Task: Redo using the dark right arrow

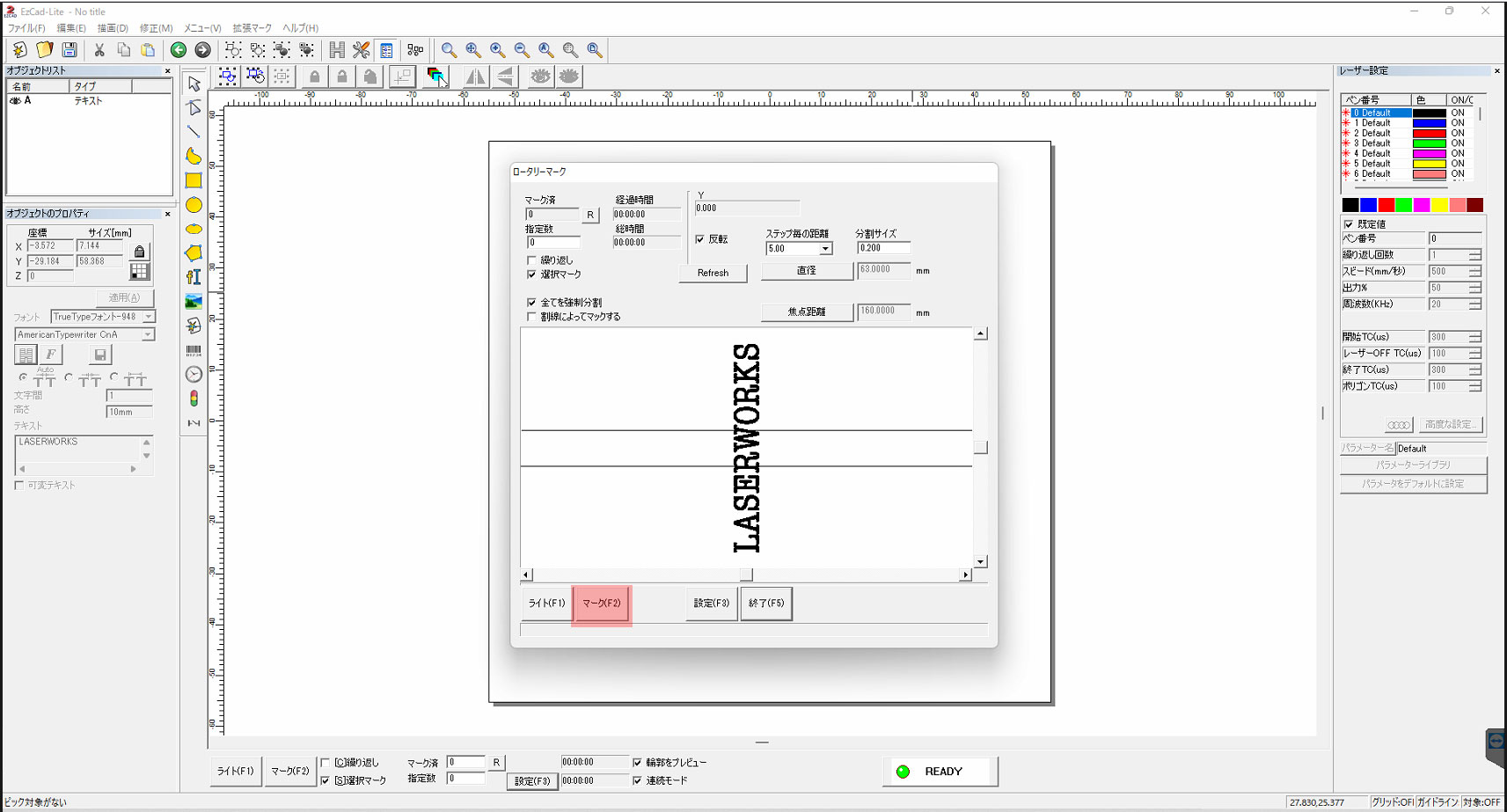Action: point(202,50)
